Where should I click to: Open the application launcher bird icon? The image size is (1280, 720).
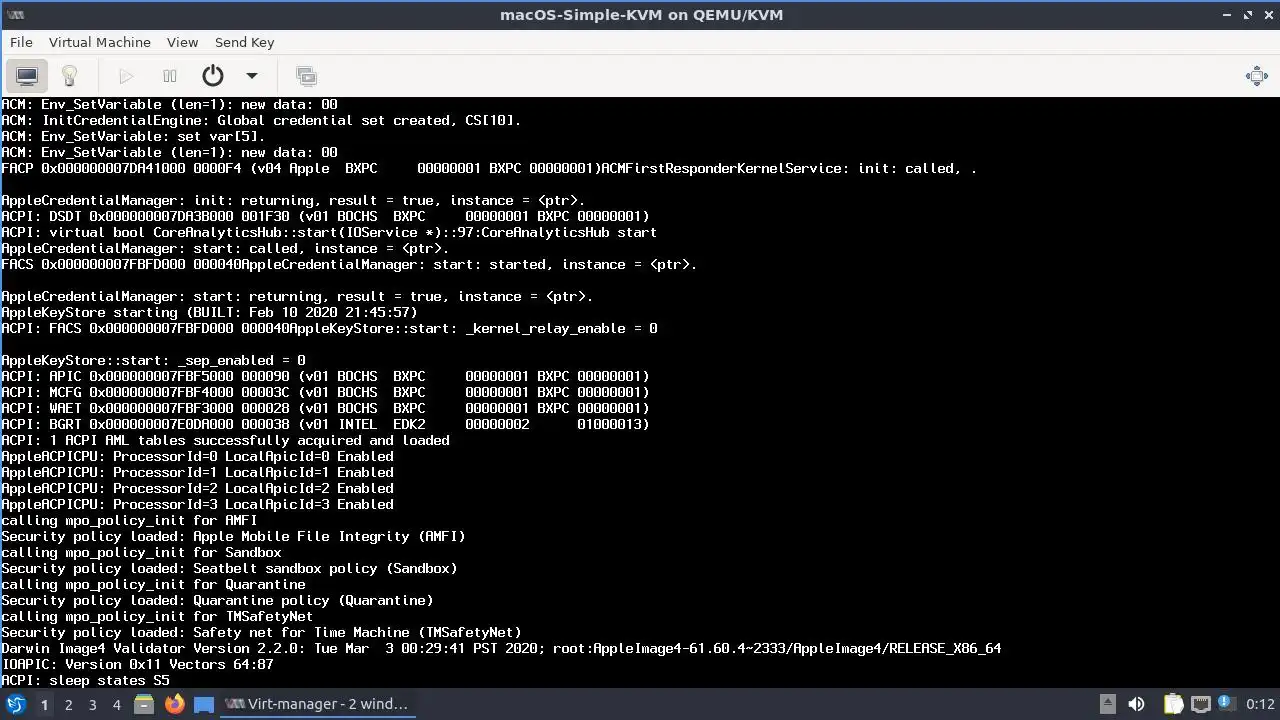tap(15, 704)
